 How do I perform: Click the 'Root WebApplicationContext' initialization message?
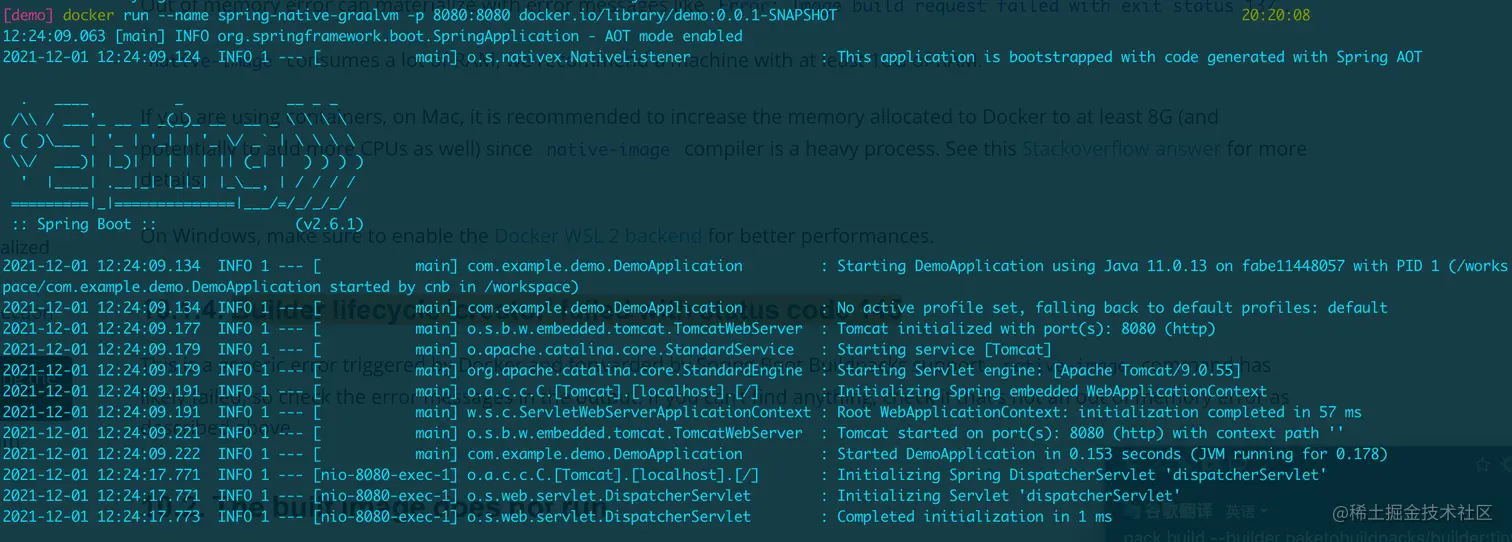[x=1099, y=412]
